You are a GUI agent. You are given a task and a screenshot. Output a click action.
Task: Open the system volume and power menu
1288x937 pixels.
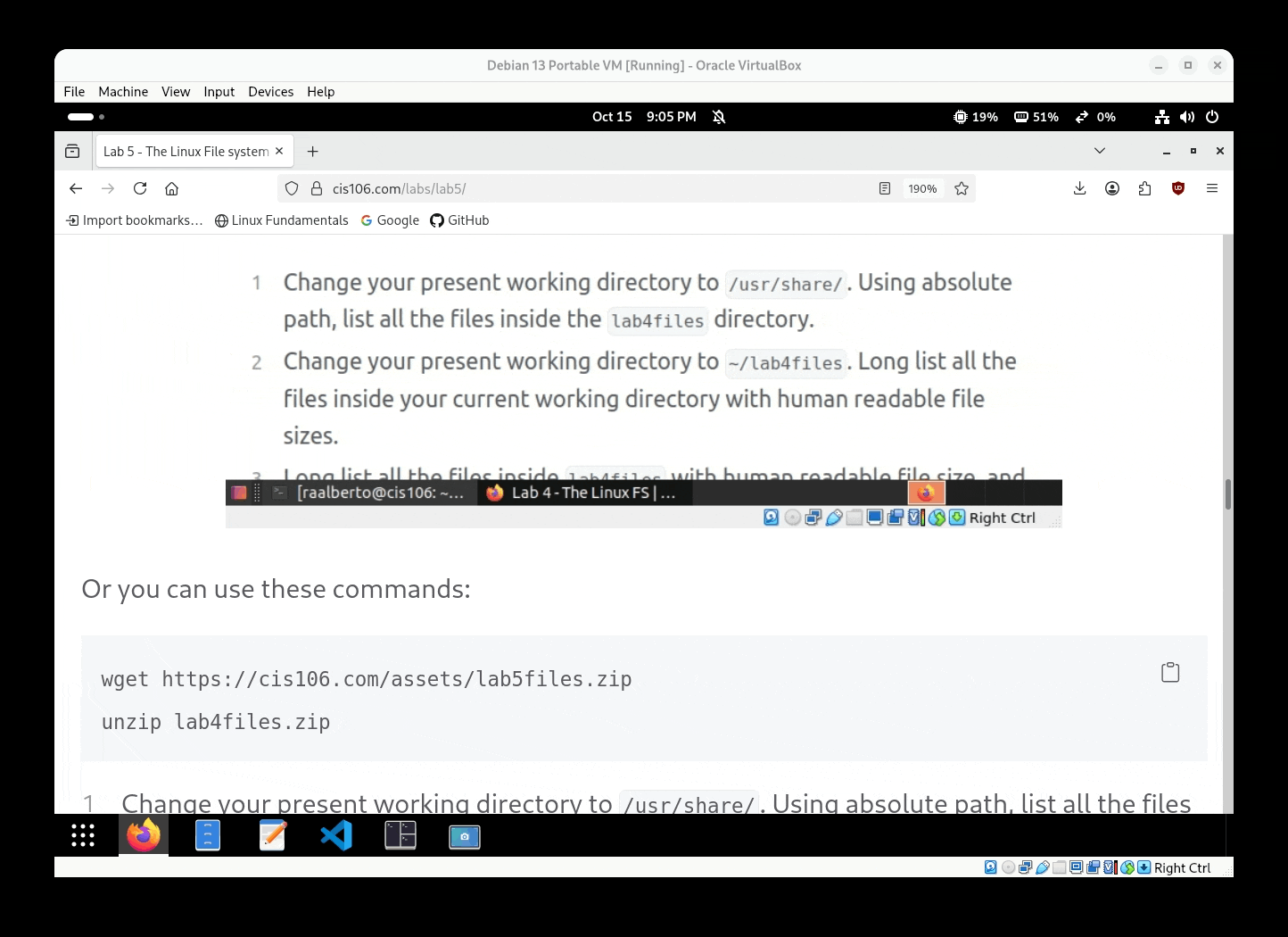(1187, 117)
